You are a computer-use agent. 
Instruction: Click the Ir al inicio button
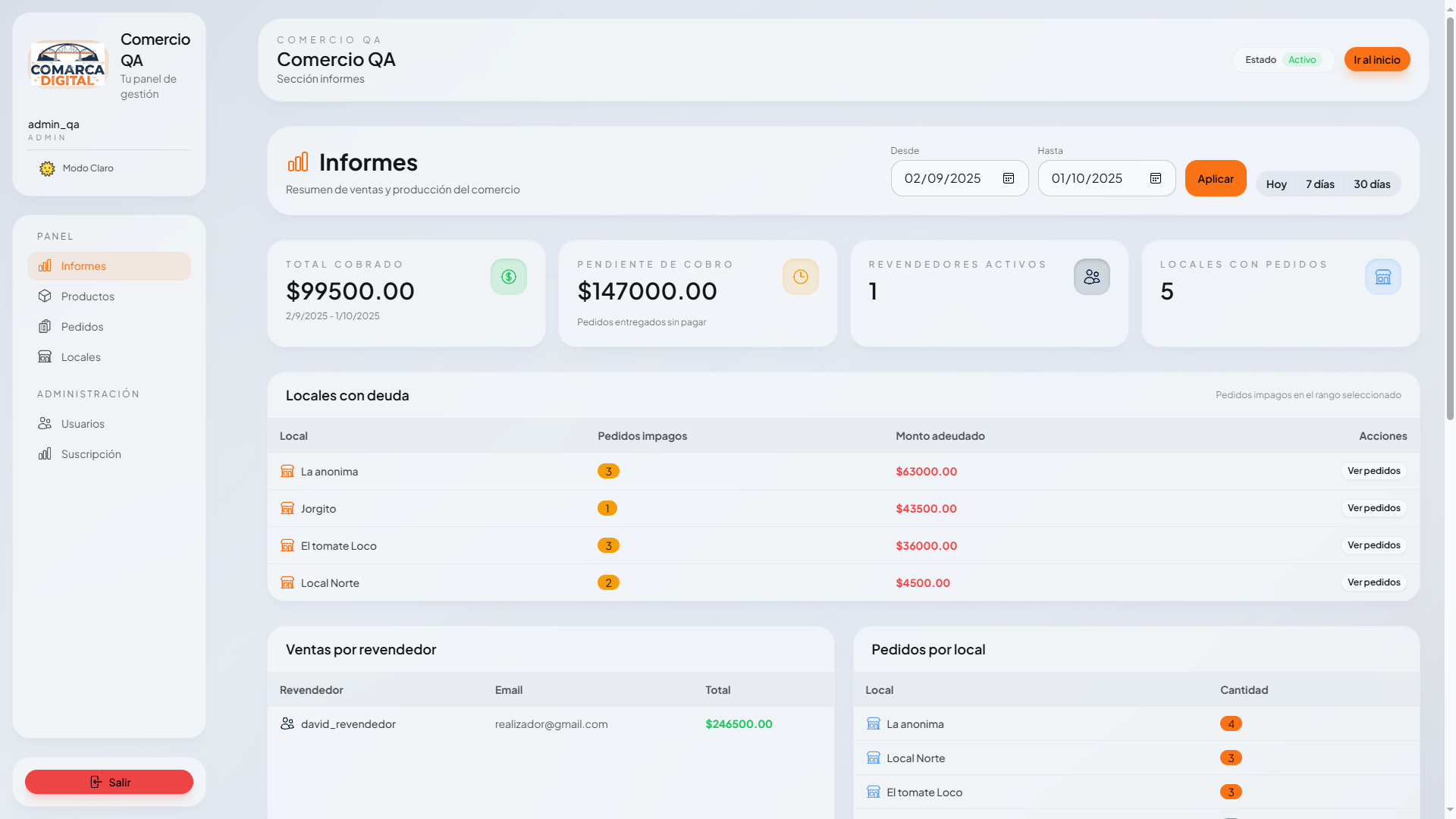pos(1376,59)
